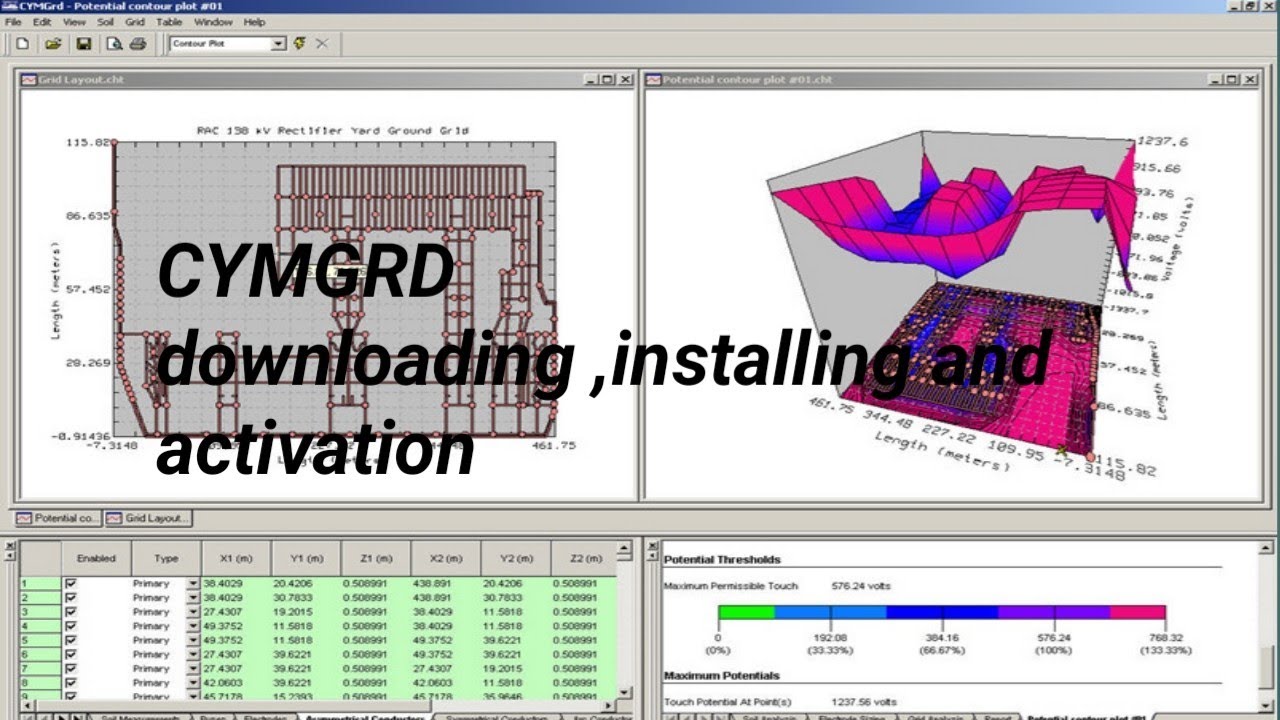
Task: Click the Save floppy disk icon
Action: (84, 44)
